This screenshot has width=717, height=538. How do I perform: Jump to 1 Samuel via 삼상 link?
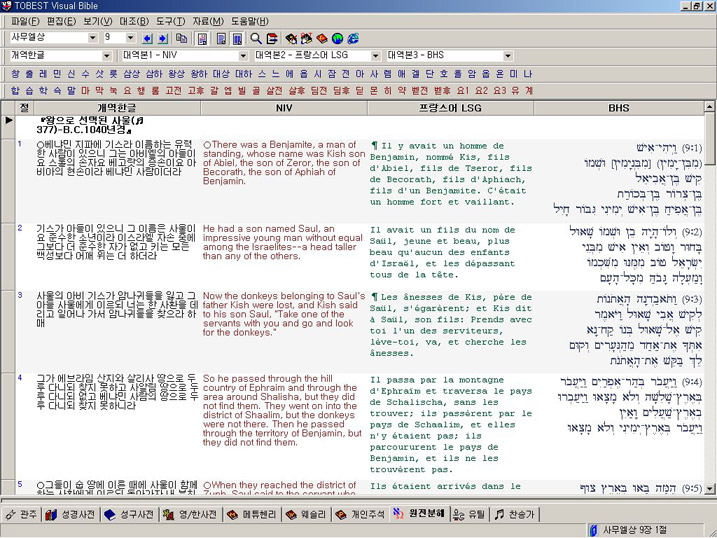tap(131, 74)
